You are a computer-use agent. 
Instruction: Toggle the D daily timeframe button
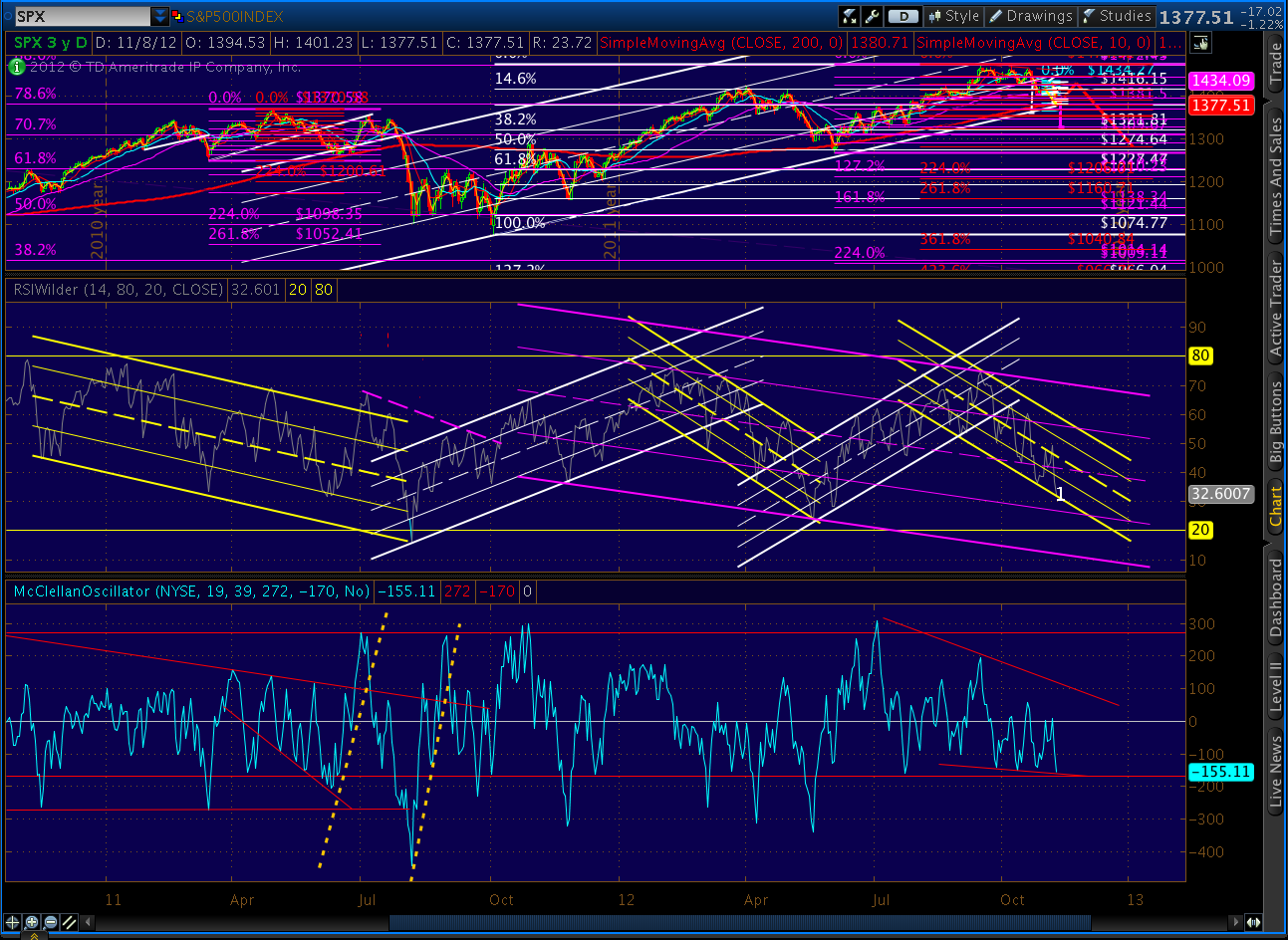902,16
